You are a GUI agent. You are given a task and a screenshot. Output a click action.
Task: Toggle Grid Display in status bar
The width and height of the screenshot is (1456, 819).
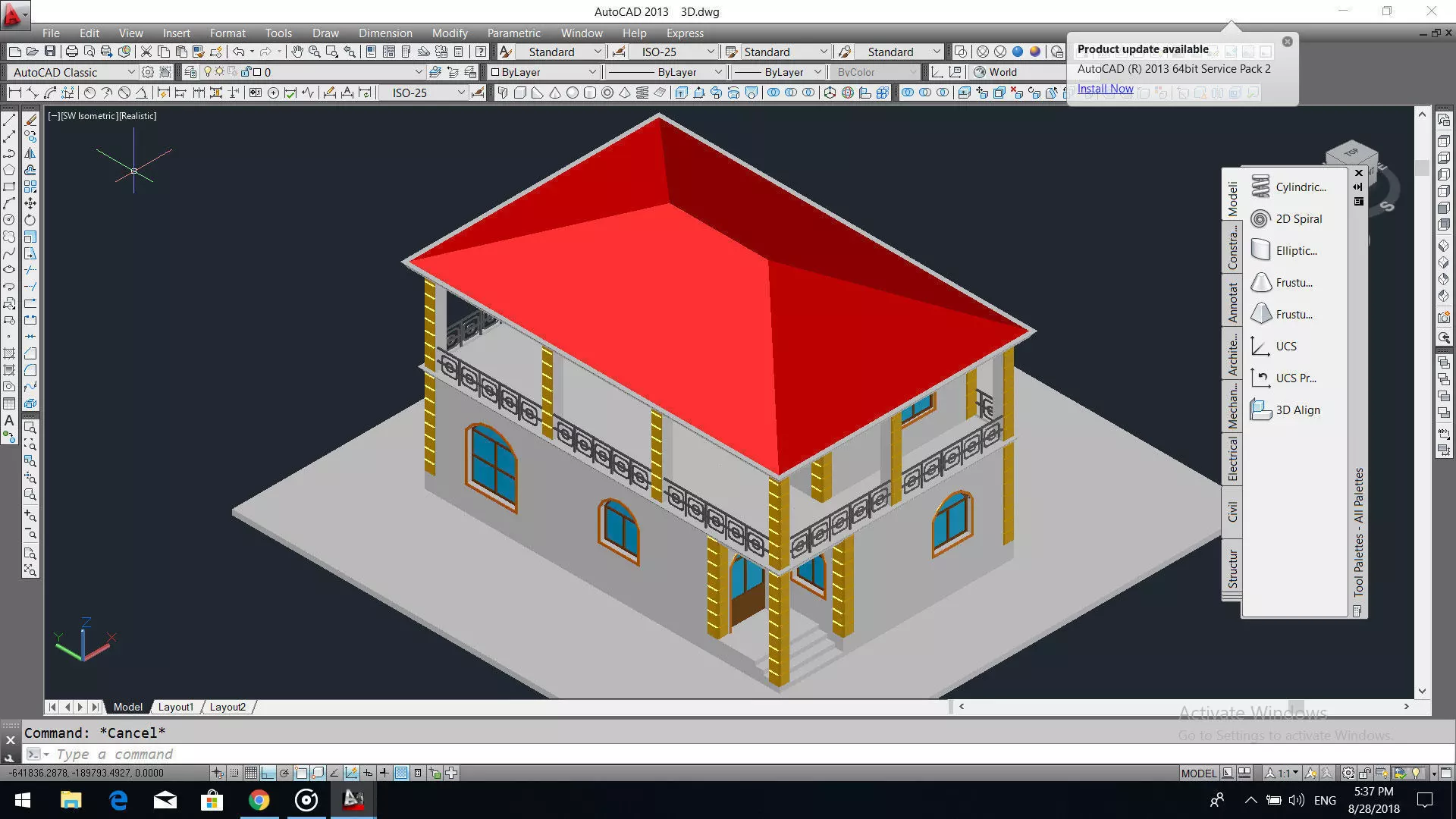pos(251,773)
